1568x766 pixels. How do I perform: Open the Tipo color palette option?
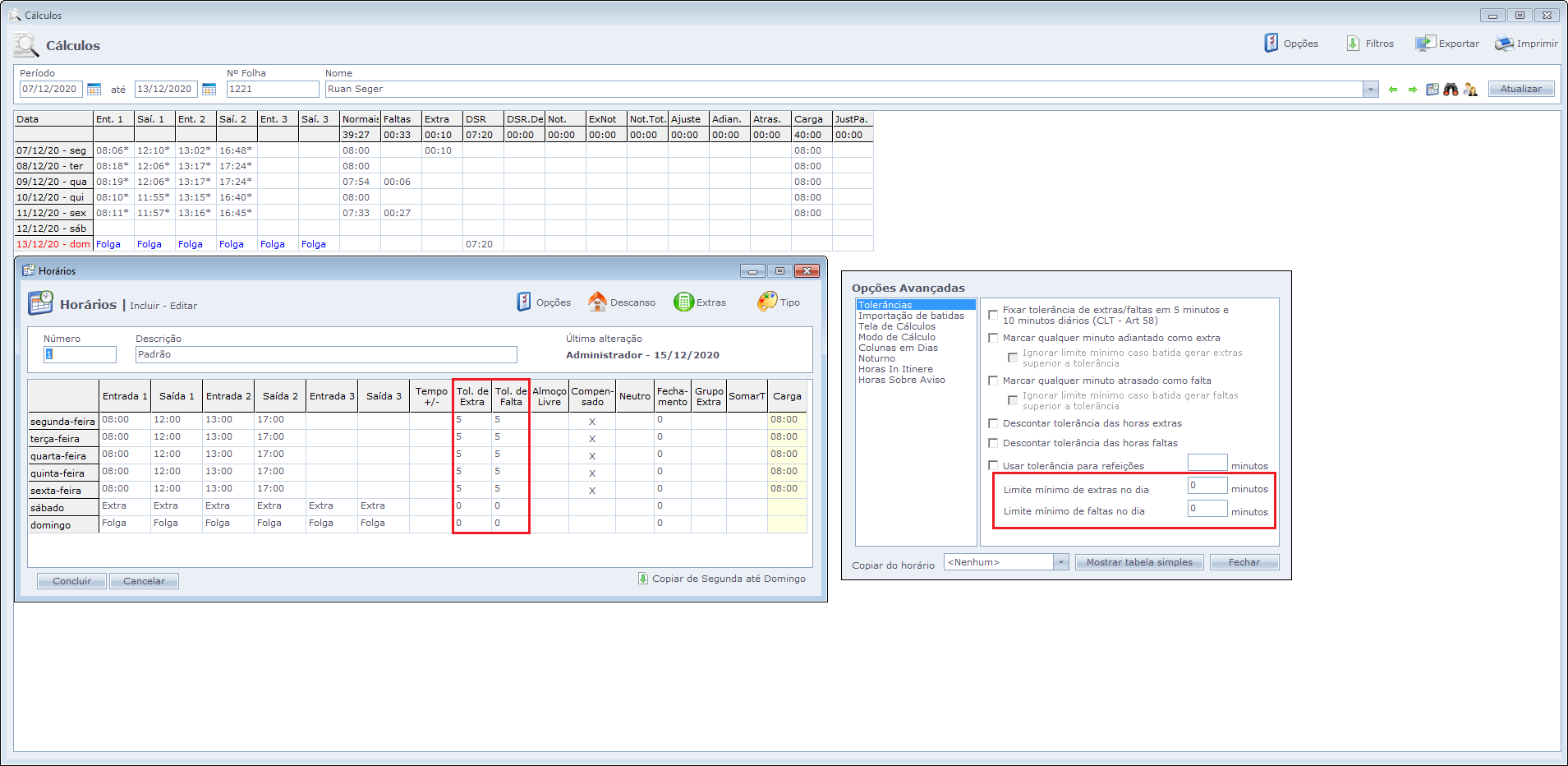click(x=779, y=302)
